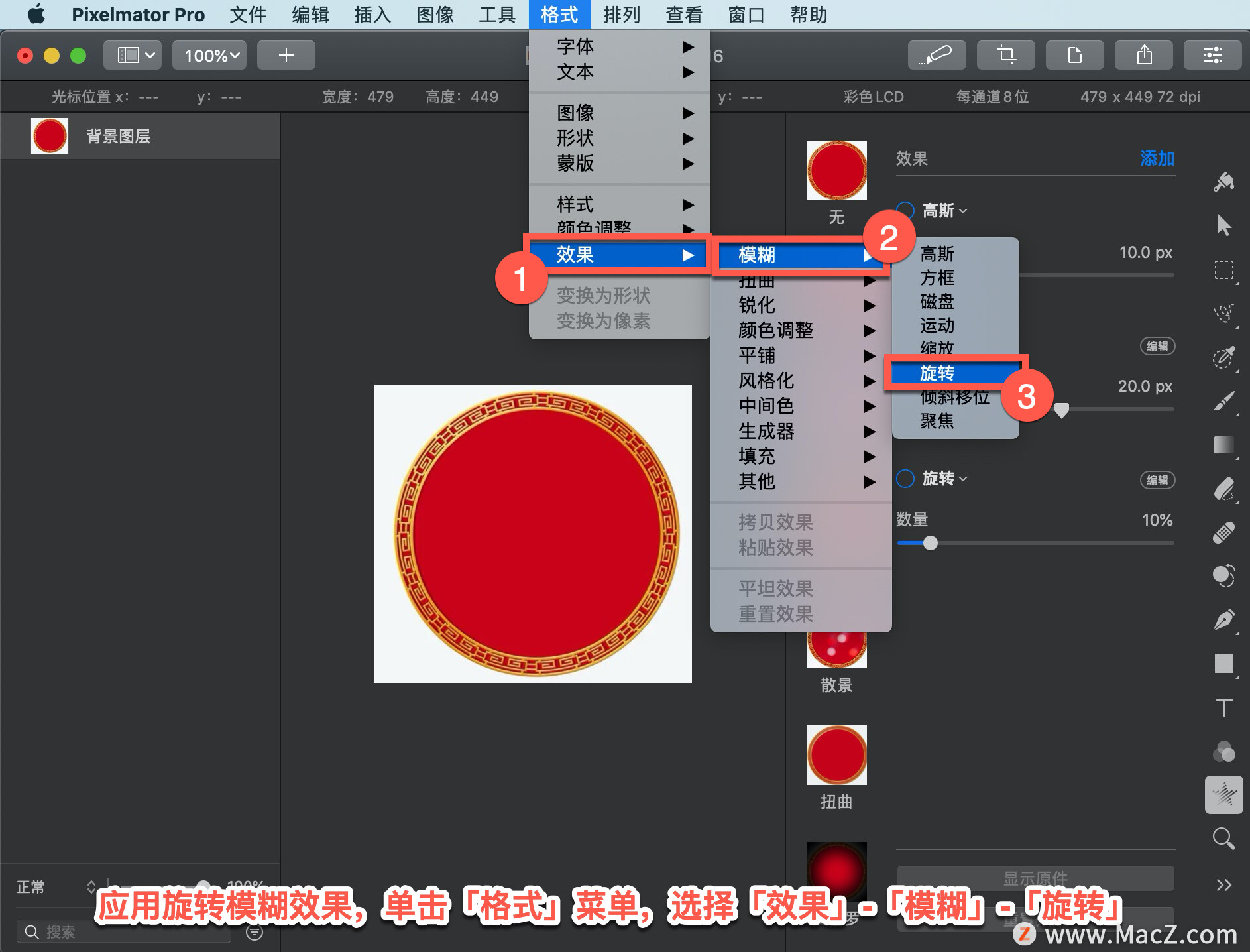This screenshot has height=952, width=1250.
Task: Open the Zoom magnifier tool
Action: click(x=1223, y=839)
